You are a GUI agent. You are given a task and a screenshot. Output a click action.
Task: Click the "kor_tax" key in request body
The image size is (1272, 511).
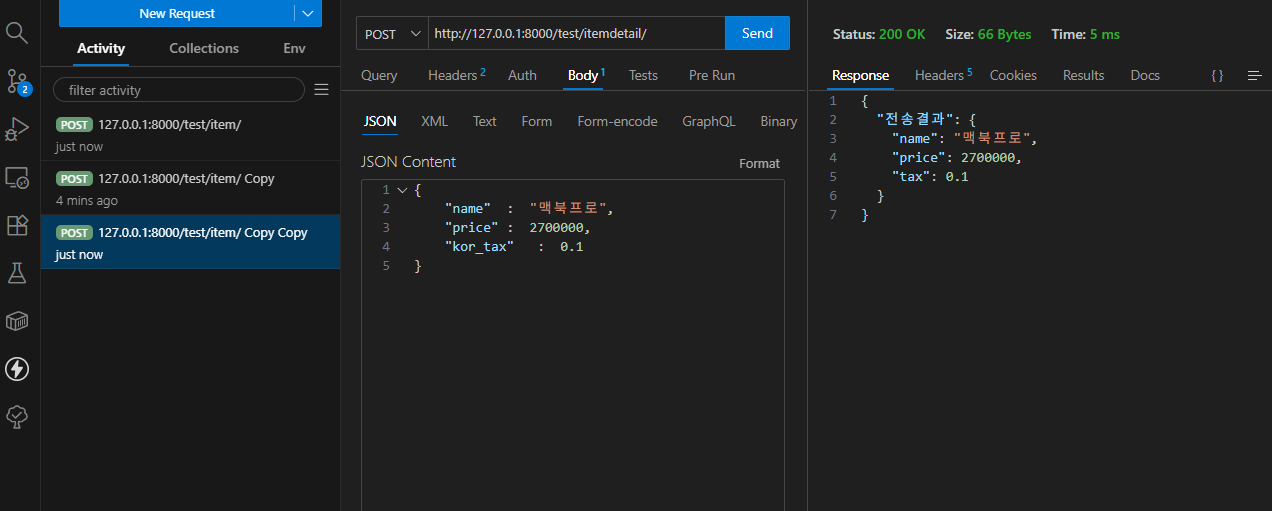click(x=480, y=246)
